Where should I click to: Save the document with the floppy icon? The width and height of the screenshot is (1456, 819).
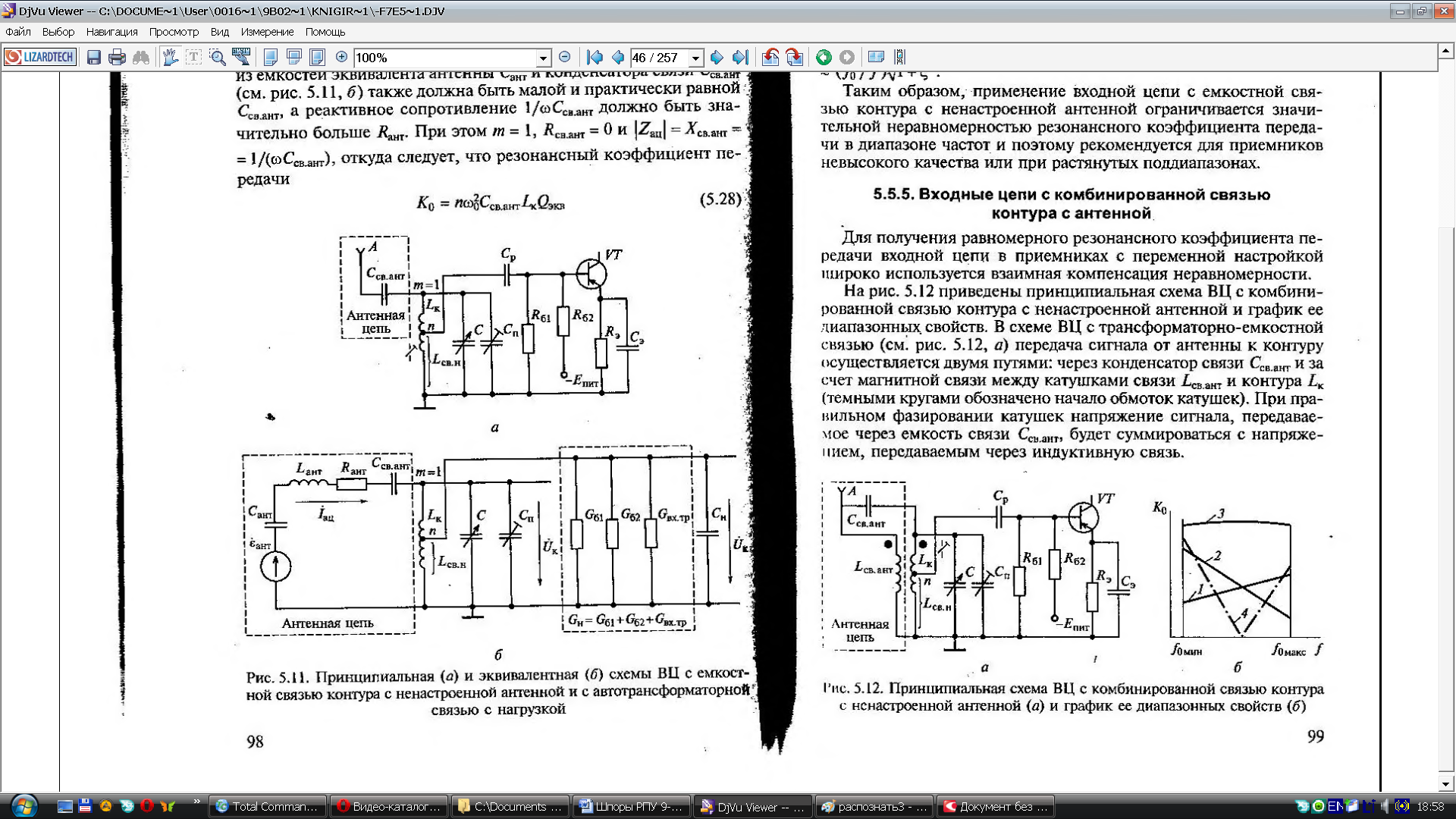93,57
